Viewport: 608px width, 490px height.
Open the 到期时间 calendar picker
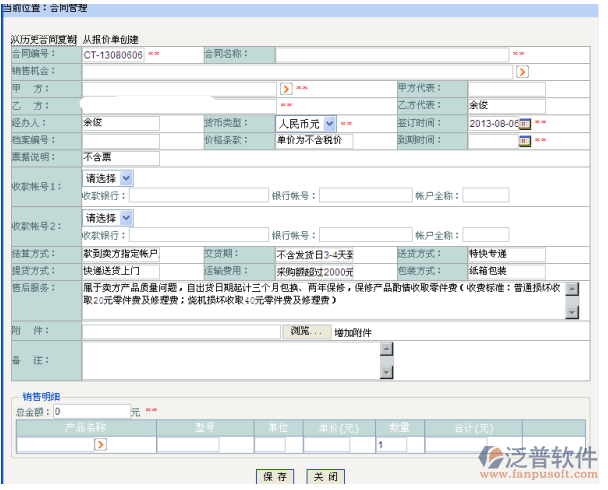525,140
